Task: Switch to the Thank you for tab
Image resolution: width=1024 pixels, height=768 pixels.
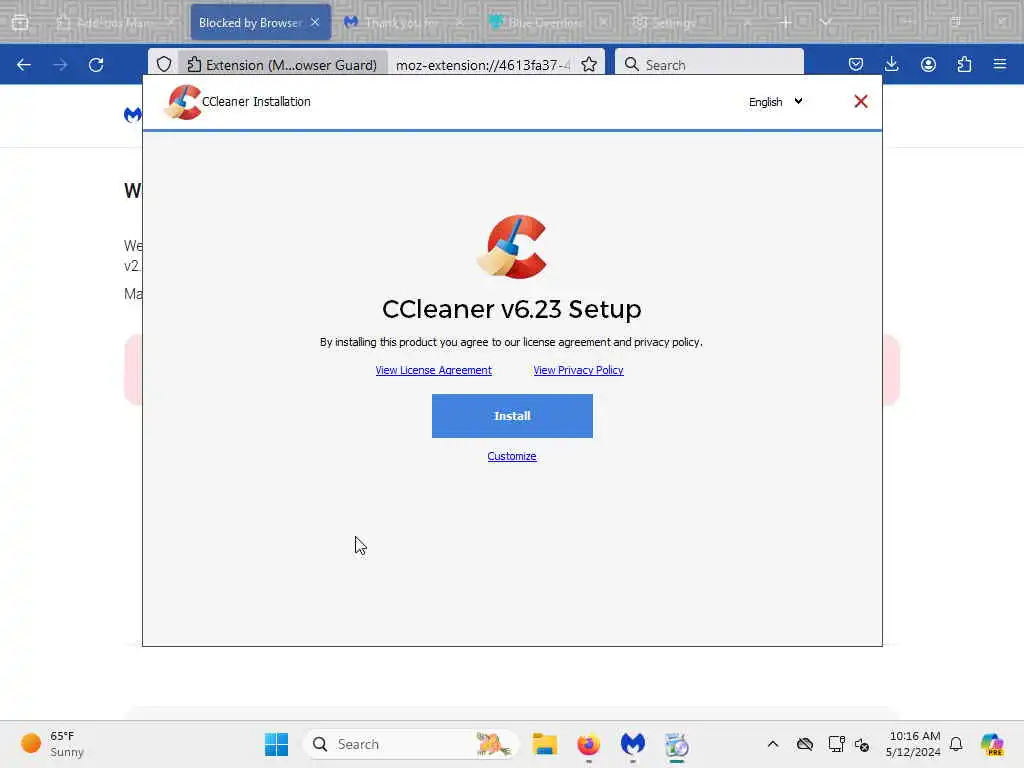Action: pos(402,22)
